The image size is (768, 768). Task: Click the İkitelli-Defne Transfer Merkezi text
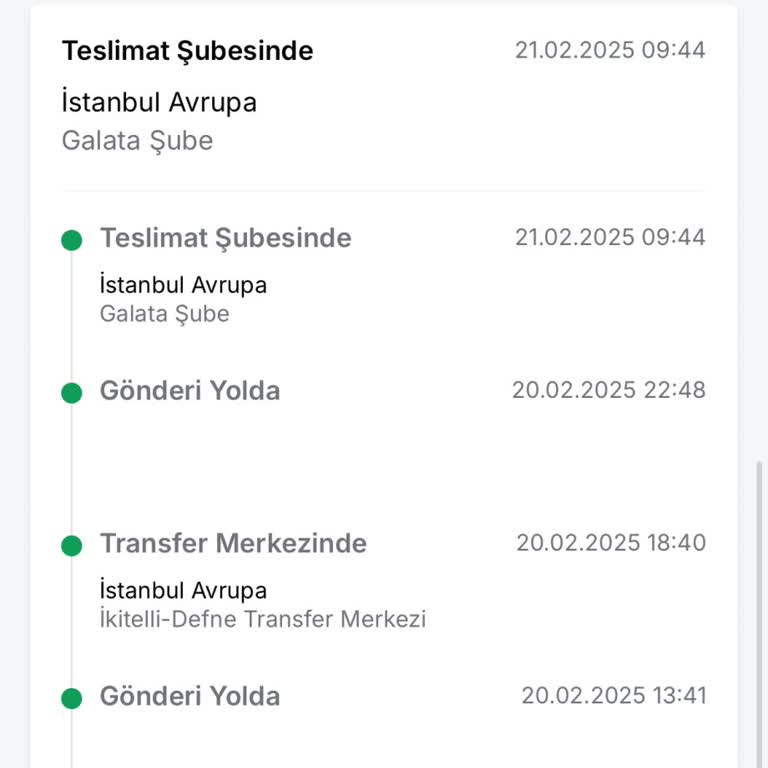click(263, 619)
